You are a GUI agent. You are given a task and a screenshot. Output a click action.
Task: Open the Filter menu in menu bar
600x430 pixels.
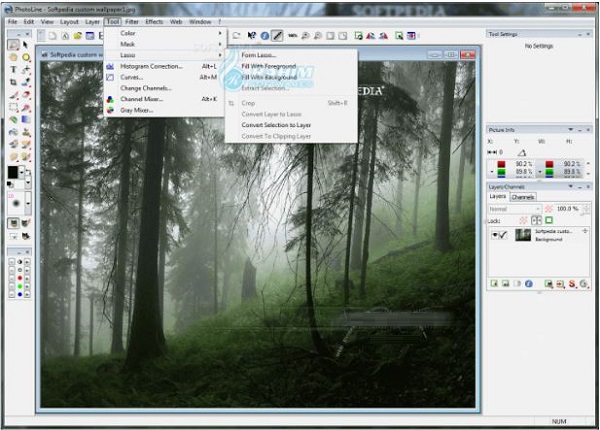point(132,20)
